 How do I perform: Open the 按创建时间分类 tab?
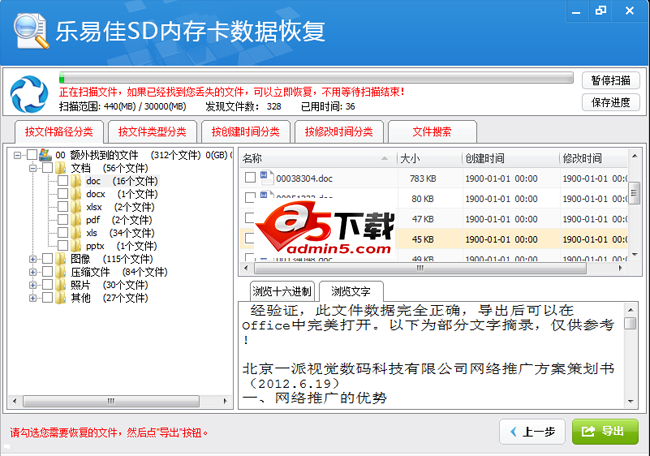(x=245, y=132)
